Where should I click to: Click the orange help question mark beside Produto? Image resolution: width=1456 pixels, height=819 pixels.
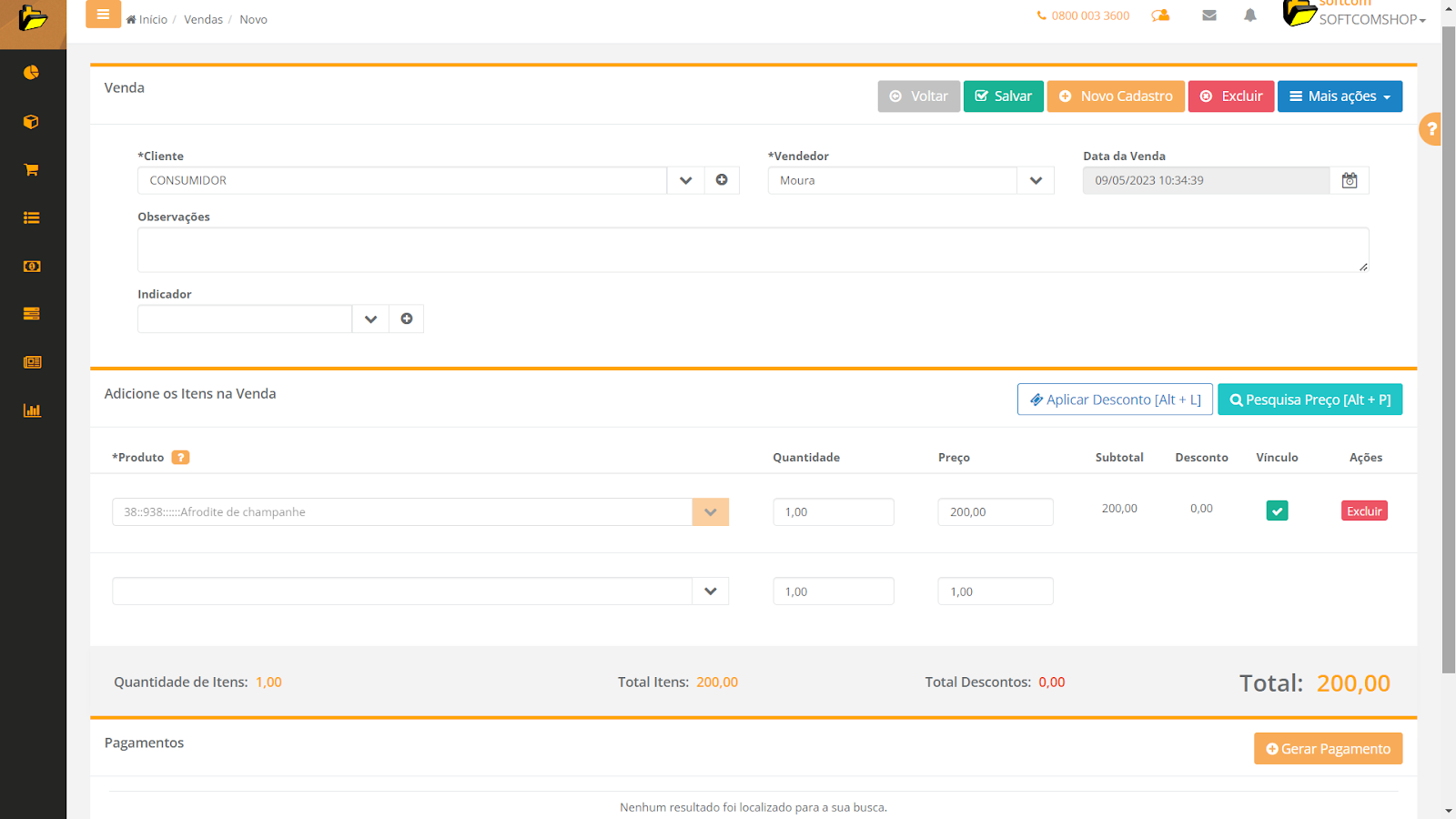(x=181, y=458)
